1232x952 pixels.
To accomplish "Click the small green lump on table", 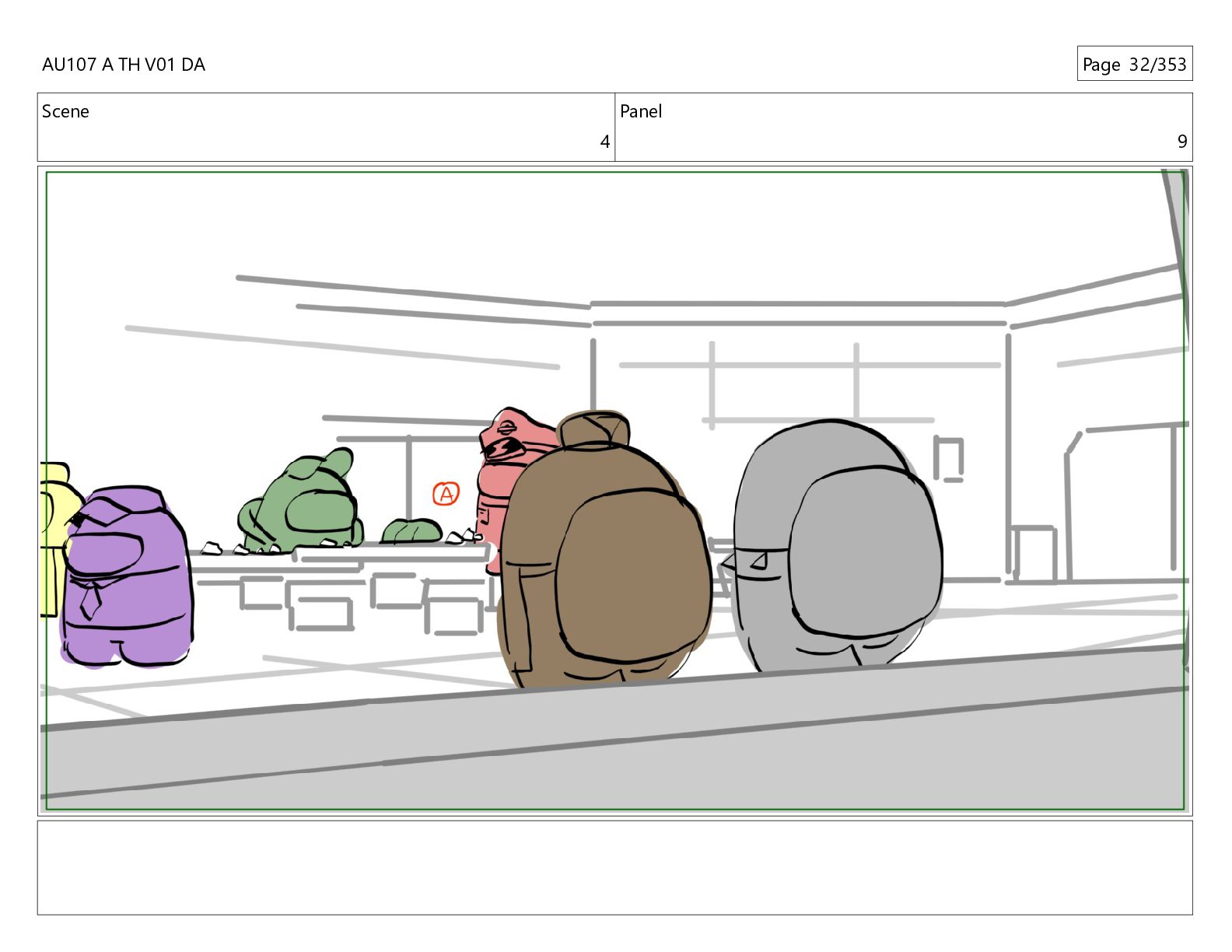I will click(x=411, y=530).
